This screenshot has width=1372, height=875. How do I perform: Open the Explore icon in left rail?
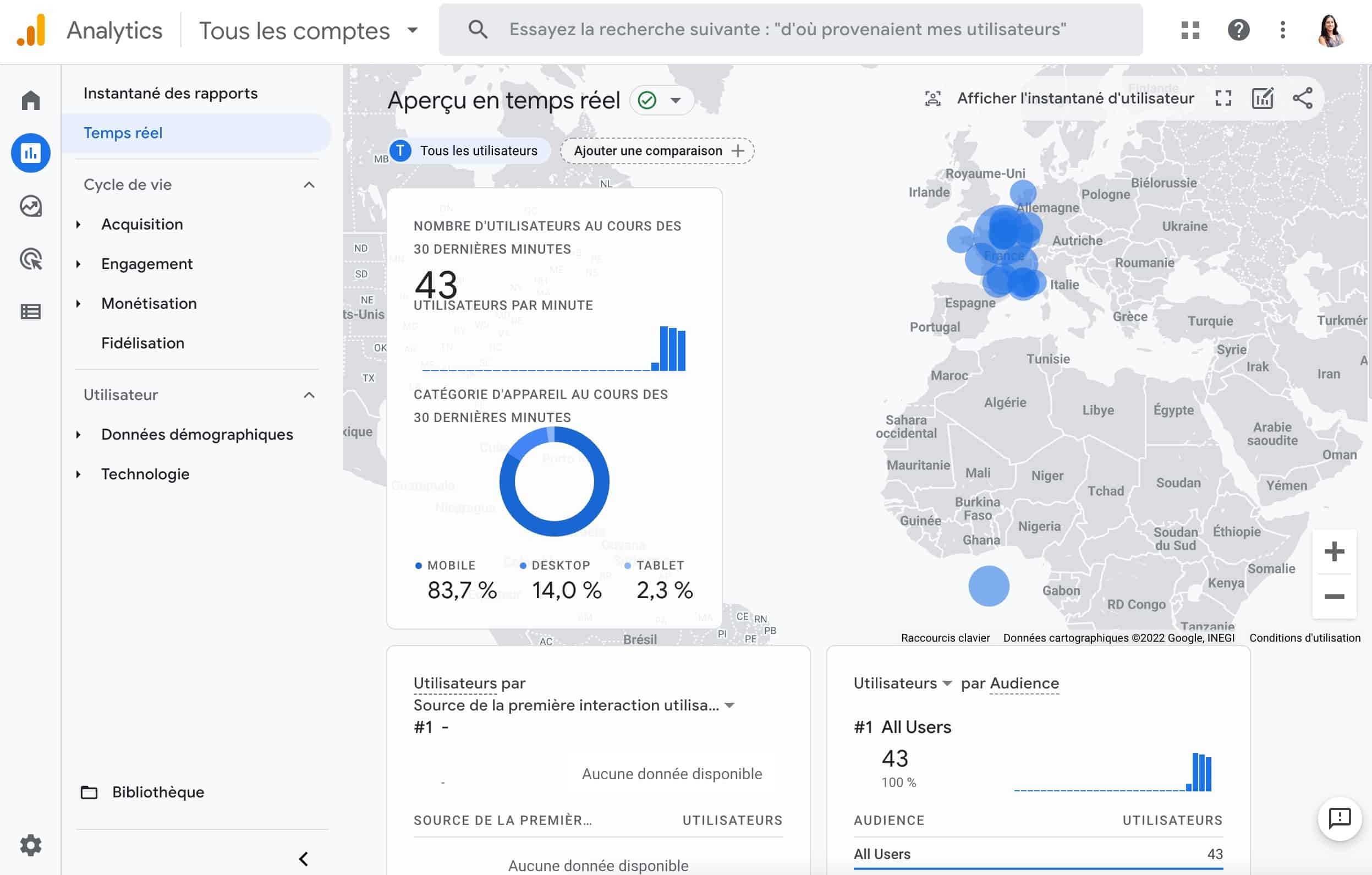coord(30,206)
